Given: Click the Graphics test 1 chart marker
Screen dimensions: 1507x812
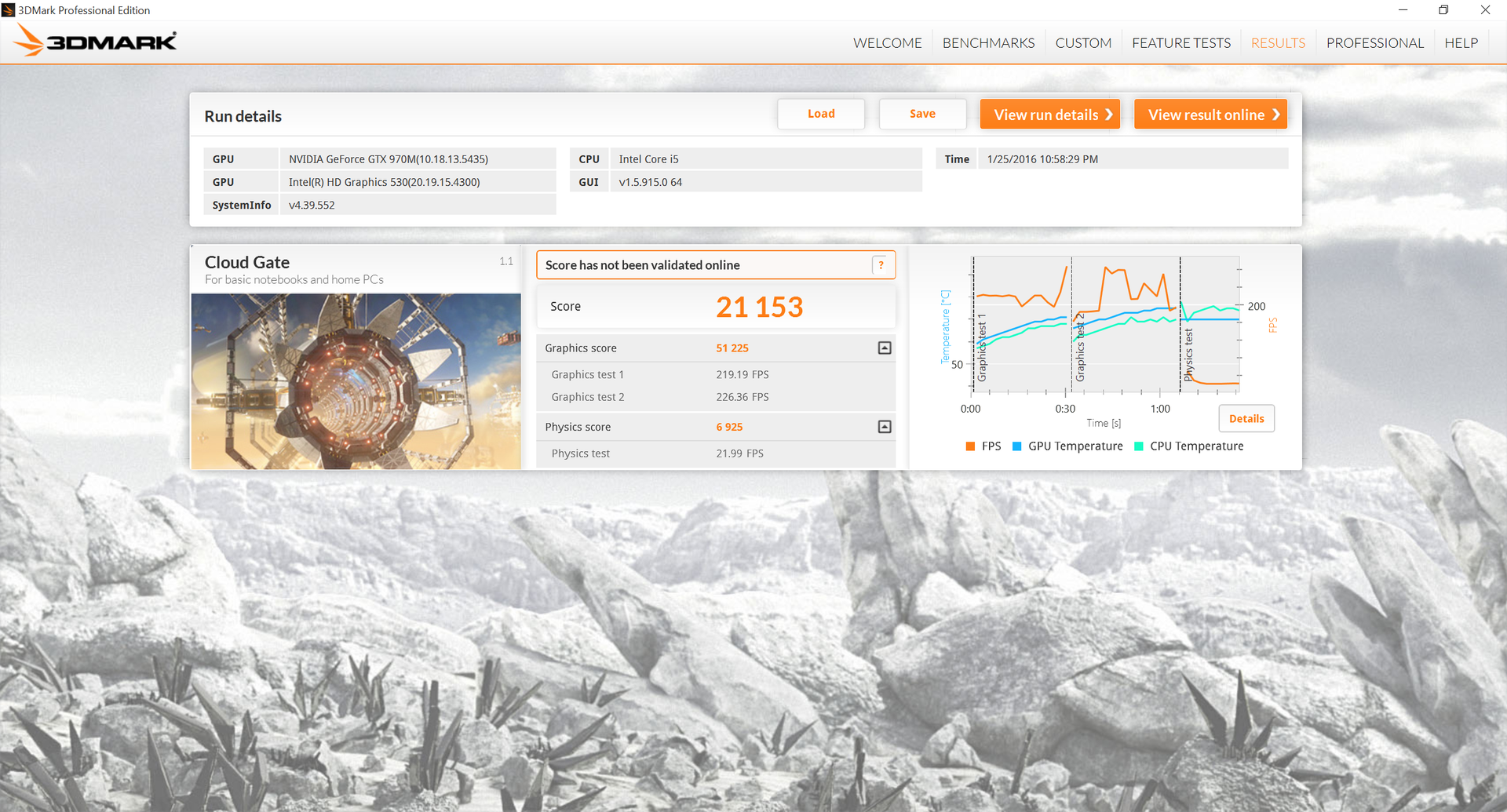Looking at the screenshot, I should click(x=981, y=348).
